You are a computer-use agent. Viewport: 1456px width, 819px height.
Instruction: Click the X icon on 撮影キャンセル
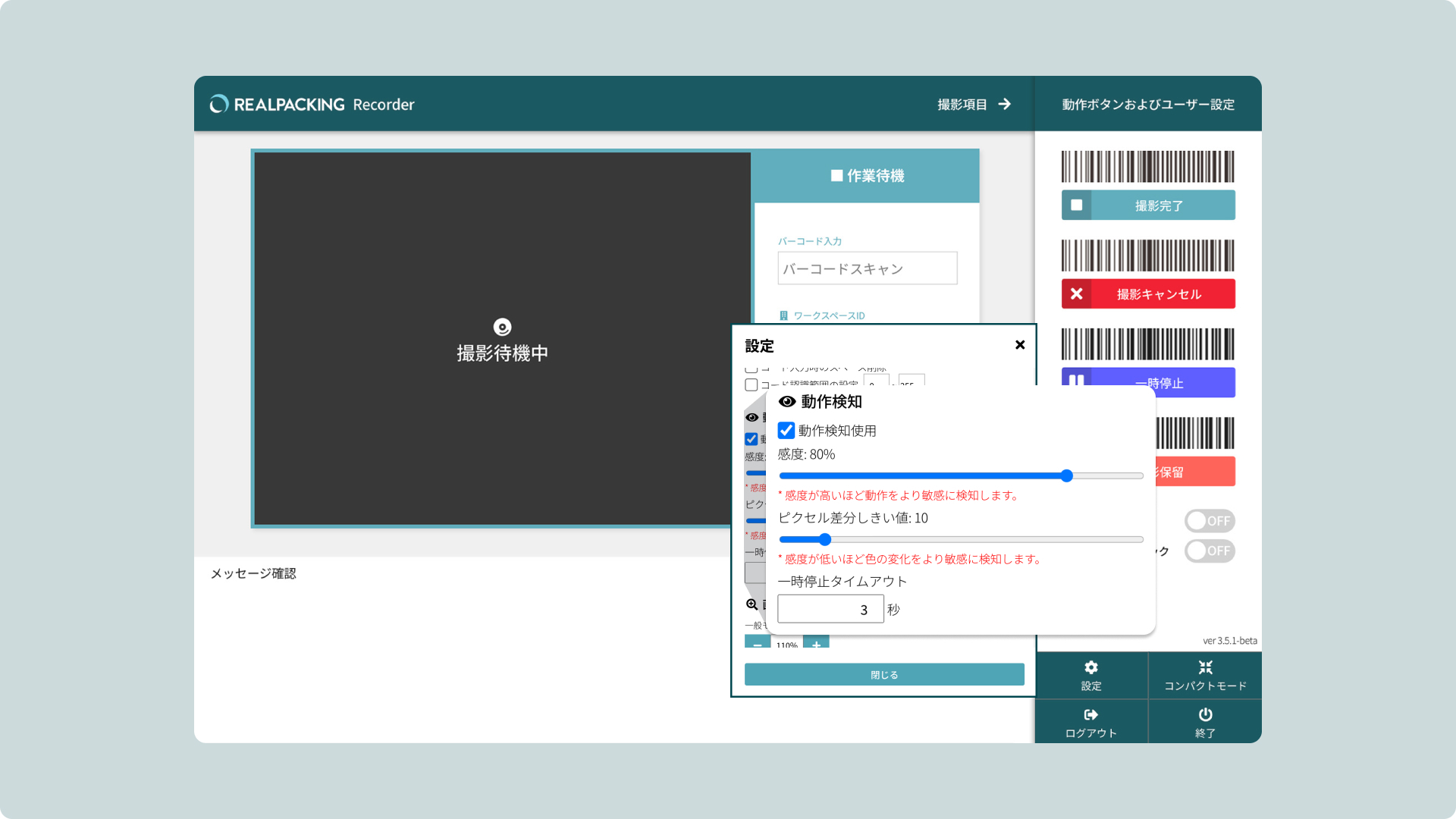[1076, 294]
